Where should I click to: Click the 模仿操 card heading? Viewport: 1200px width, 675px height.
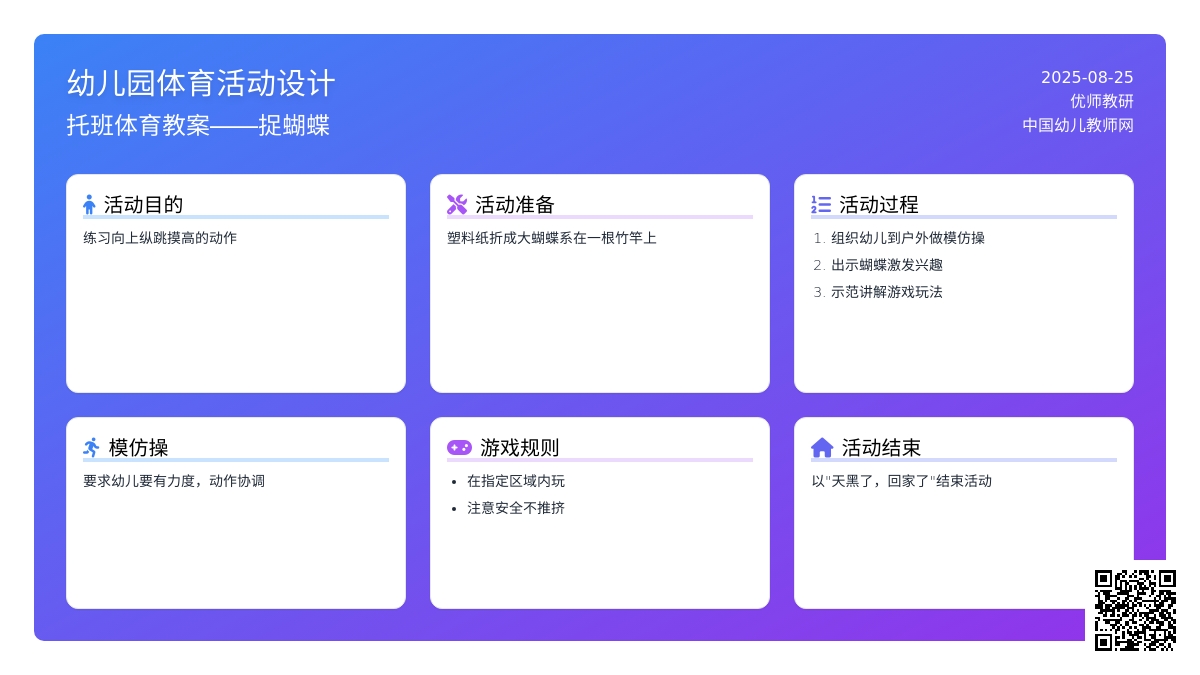pyautogui.click(x=138, y=447)
